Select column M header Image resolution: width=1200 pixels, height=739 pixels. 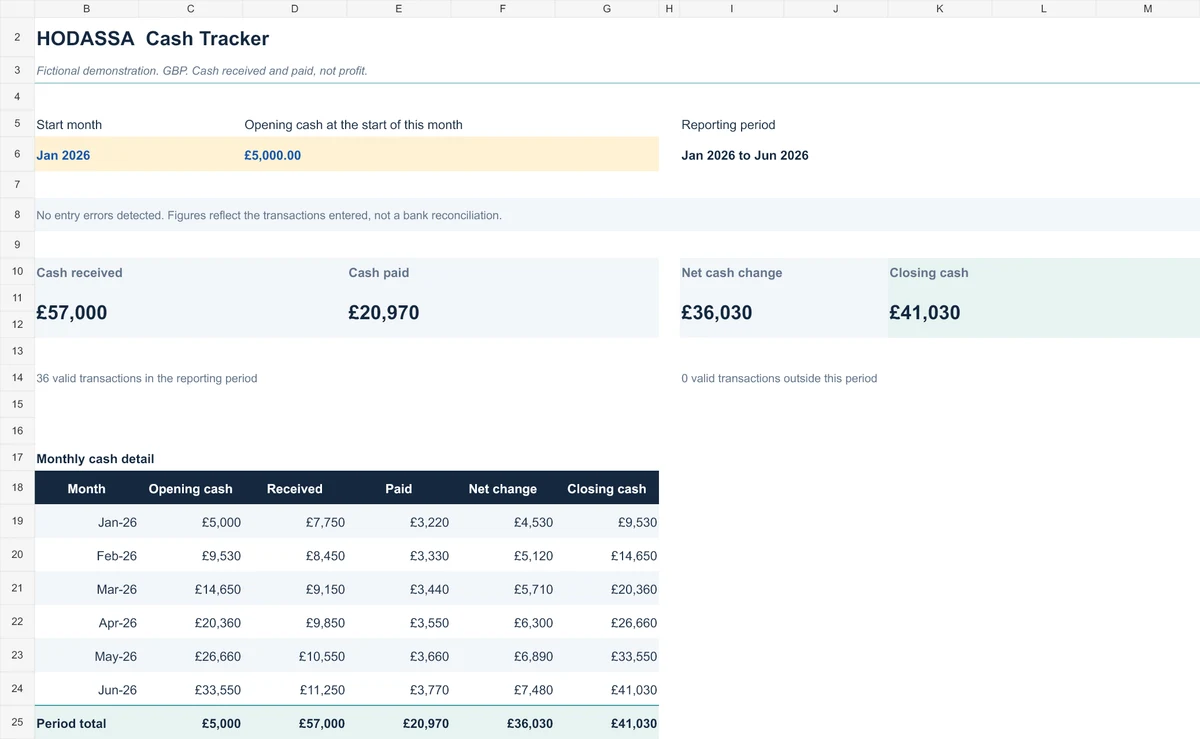click(x=1148, y=8)
